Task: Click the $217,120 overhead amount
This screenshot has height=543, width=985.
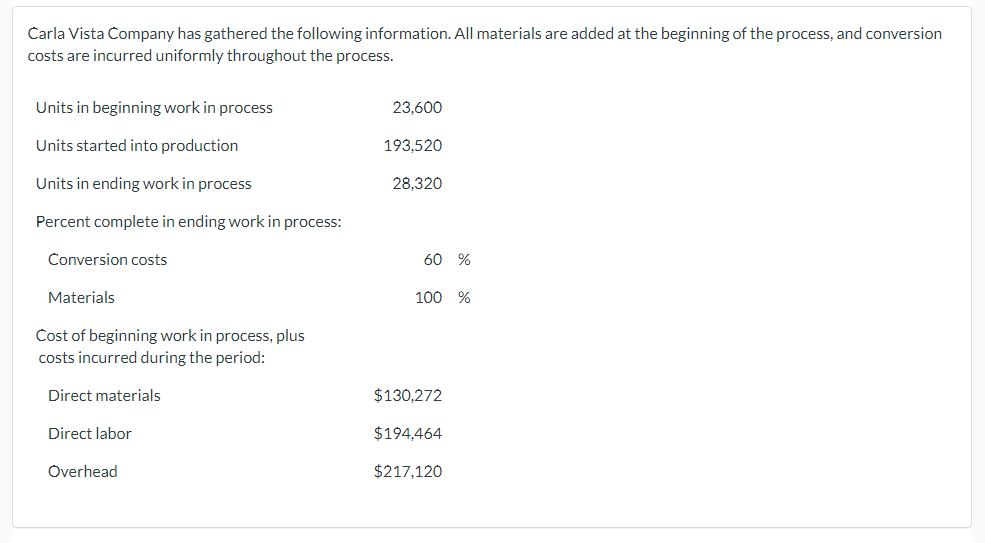Action: point(408,471)
